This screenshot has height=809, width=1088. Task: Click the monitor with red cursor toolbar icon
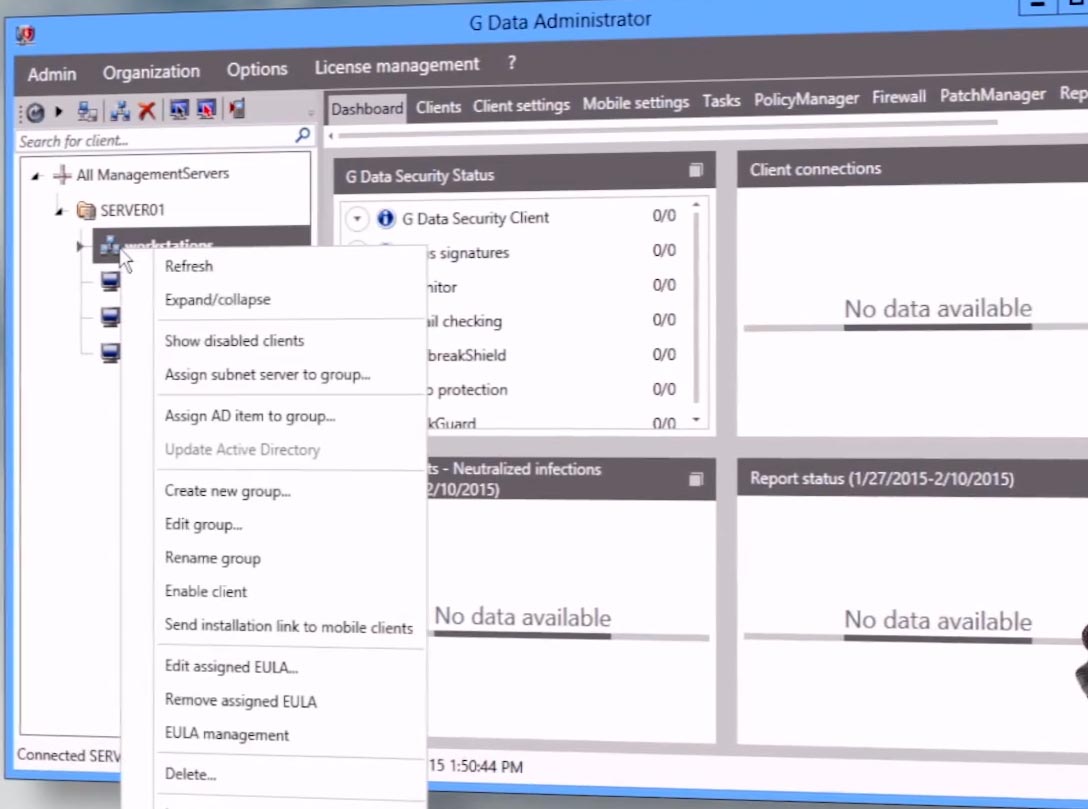206,108
